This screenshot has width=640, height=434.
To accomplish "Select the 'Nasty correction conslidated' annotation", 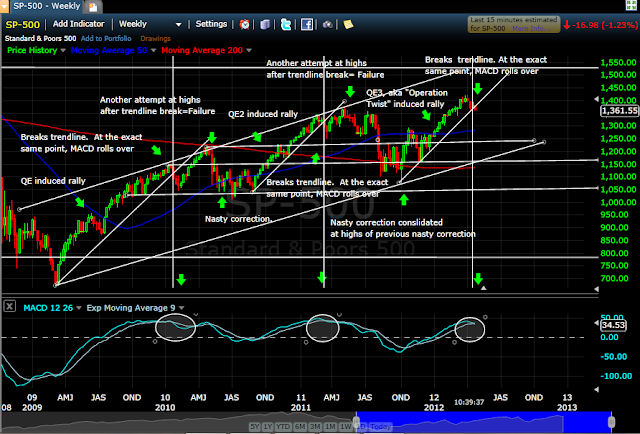I will coord(386,223).
